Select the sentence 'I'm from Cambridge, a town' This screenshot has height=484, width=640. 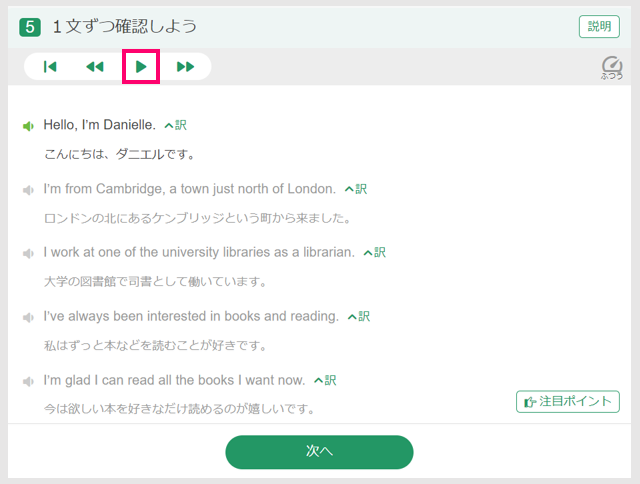coord(190,189)
